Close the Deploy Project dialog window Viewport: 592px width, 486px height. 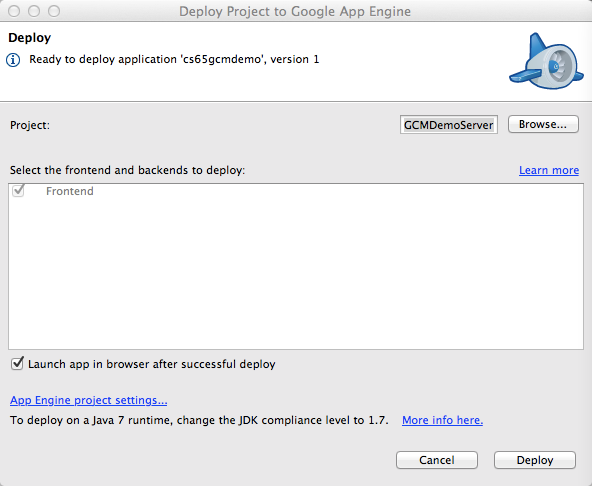(14, 11)
